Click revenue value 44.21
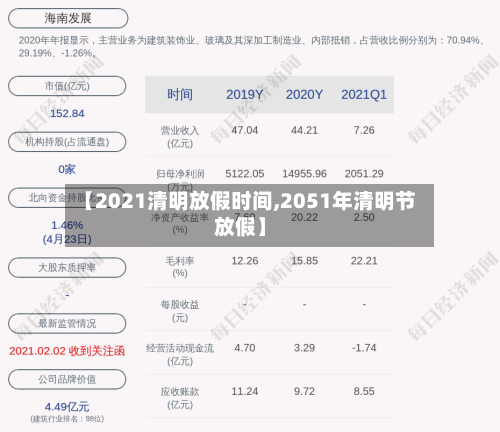500x432 pixels. click(x=304, y=130)
